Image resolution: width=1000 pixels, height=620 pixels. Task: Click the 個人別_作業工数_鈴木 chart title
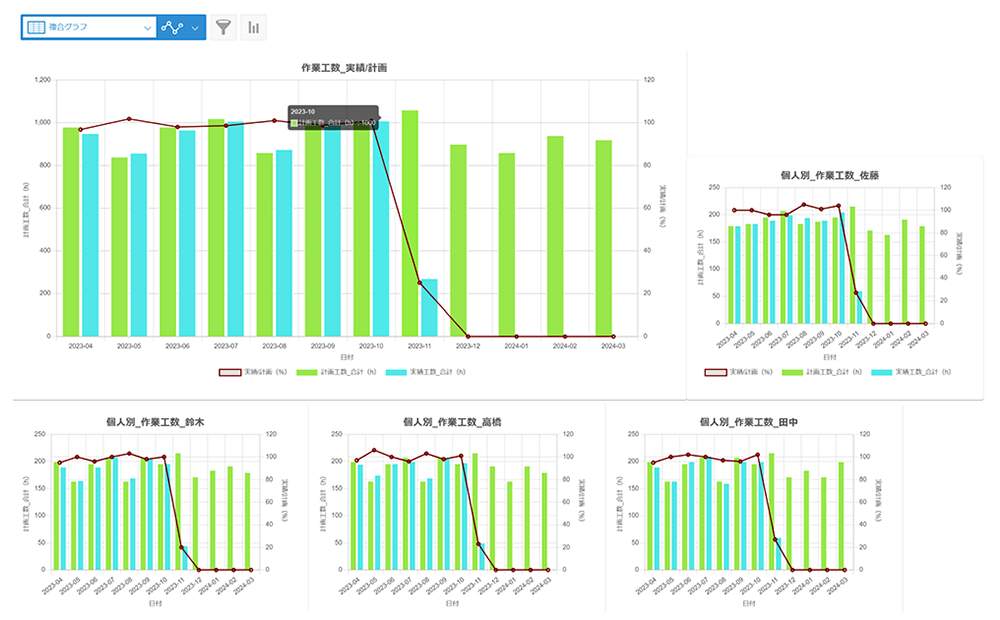tap(148, 423)
